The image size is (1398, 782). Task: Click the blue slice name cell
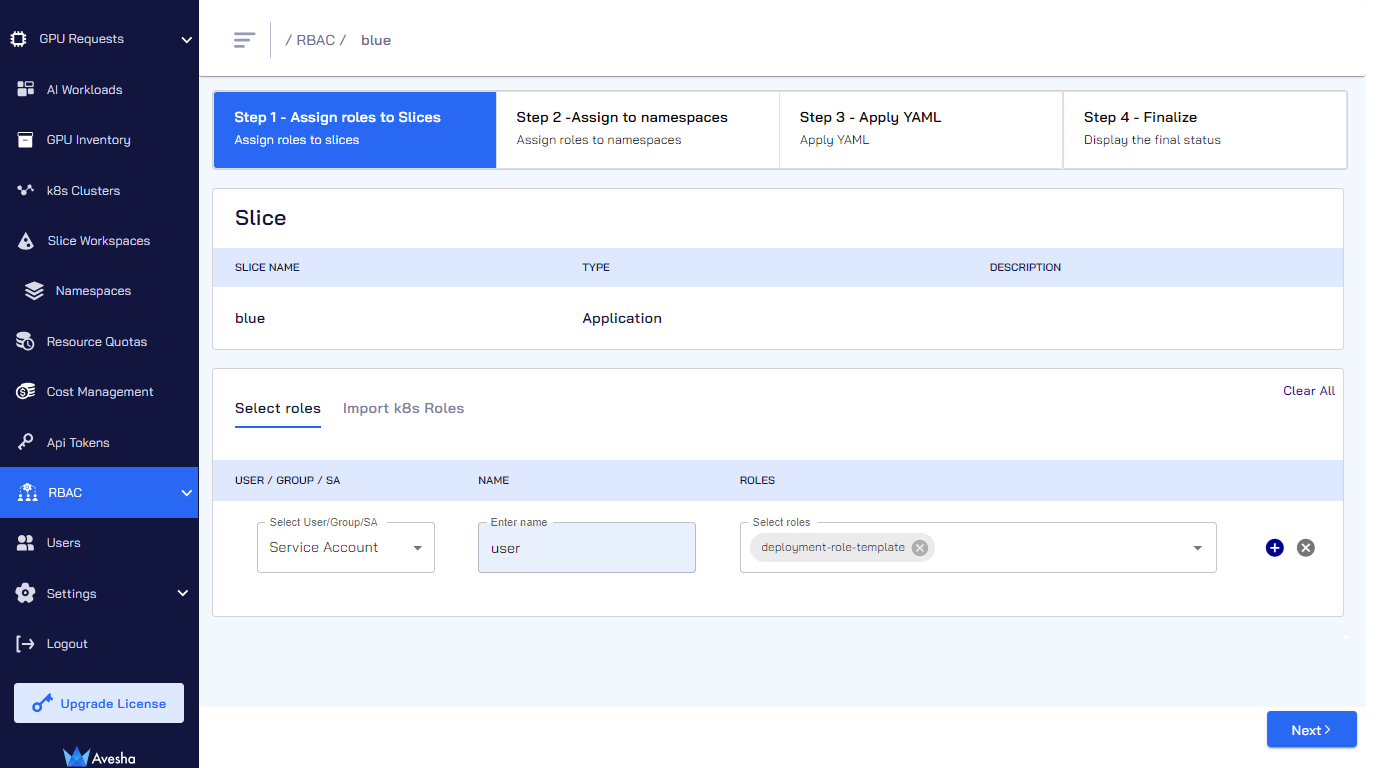[x=250, y=318]
